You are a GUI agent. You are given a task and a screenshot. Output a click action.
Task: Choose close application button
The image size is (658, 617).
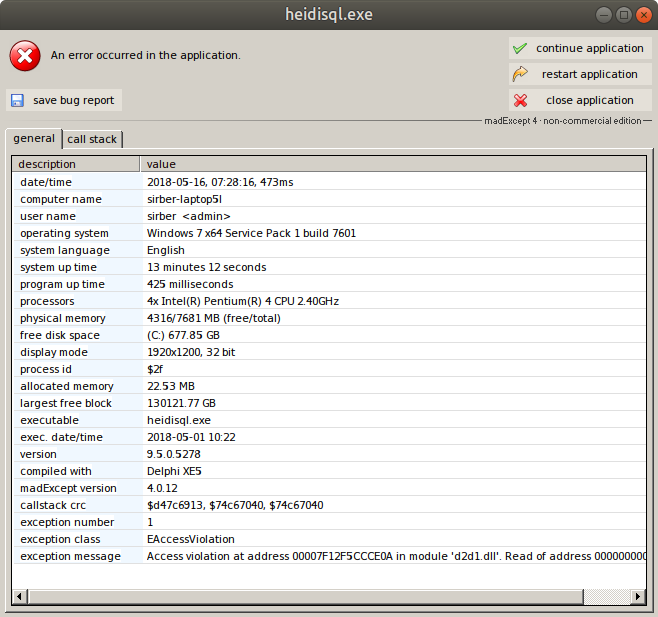tap(580, 100)
